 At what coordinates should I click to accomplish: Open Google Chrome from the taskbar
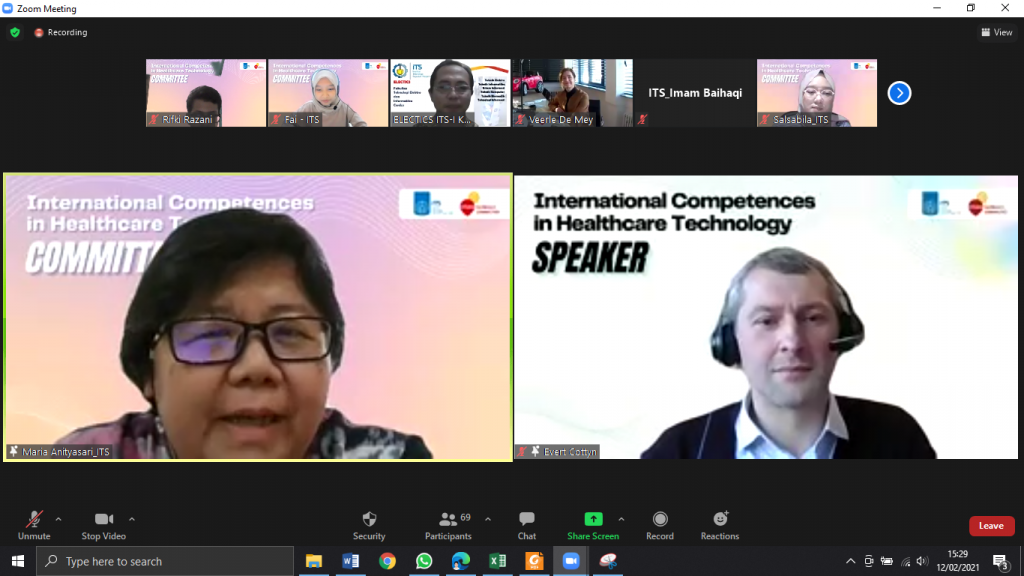387,561
